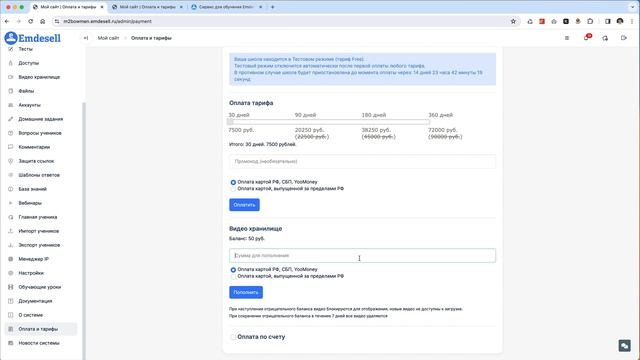Select the 180 дней tariff period

click(373, 115)
